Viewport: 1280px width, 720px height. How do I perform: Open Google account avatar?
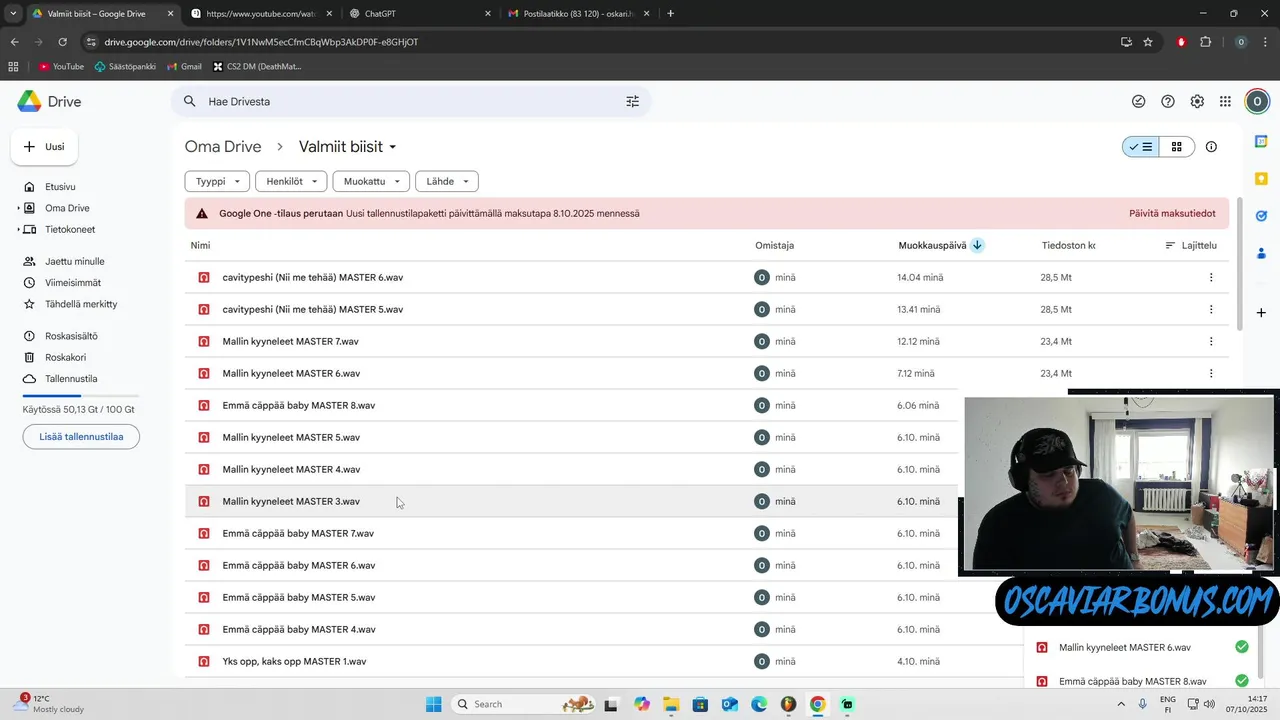click(x=1257, y=102)
